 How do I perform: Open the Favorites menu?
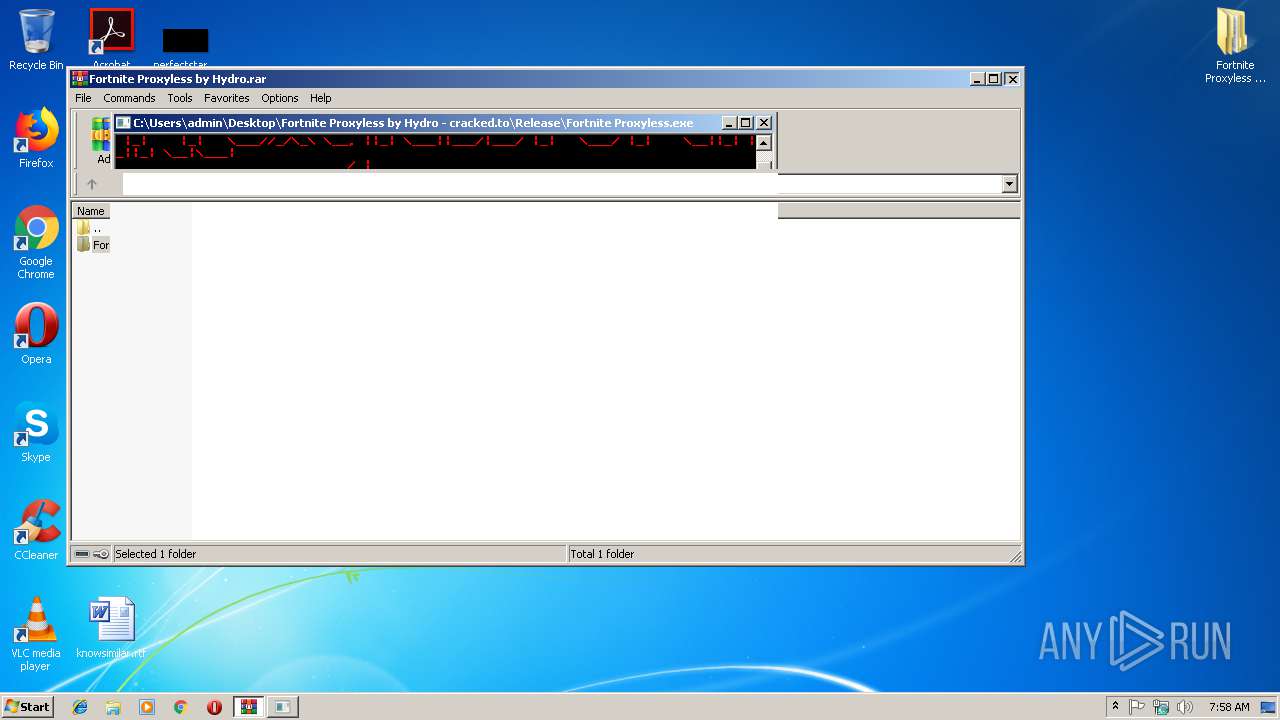coord(227,98)
